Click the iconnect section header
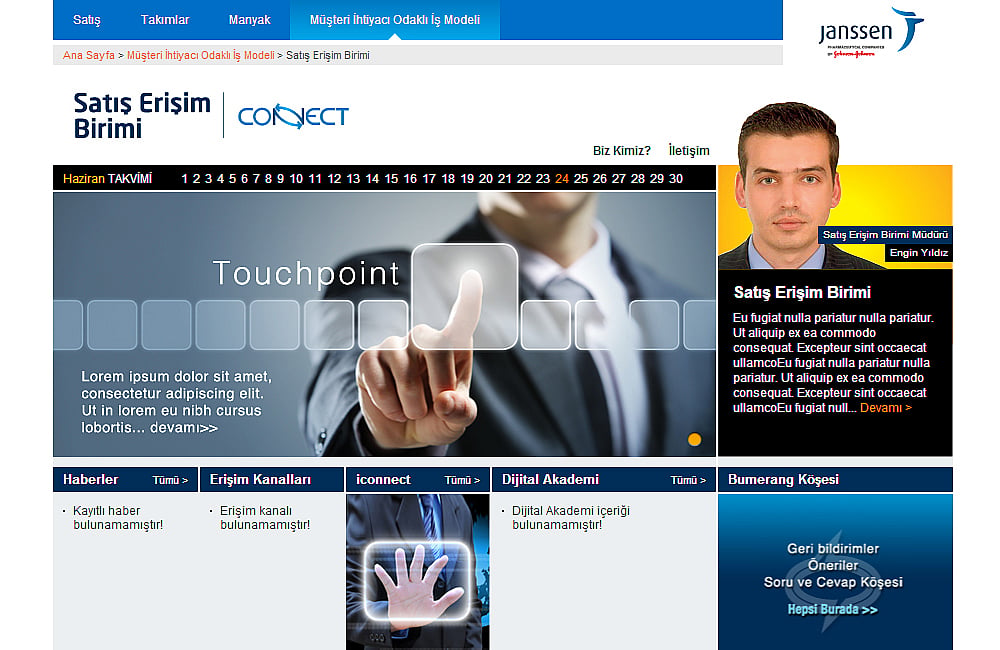 [x=383, y=480]
